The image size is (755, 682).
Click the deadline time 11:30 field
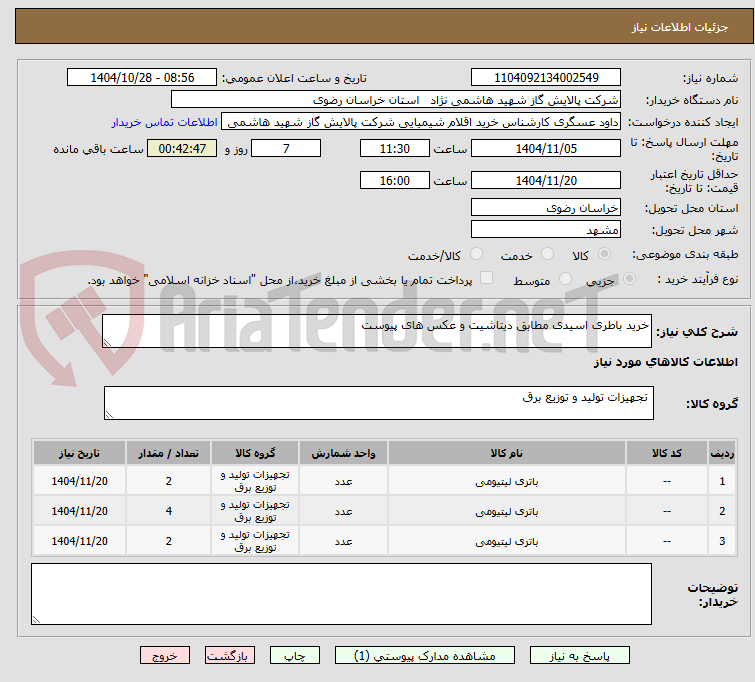[x=395, y=148]
